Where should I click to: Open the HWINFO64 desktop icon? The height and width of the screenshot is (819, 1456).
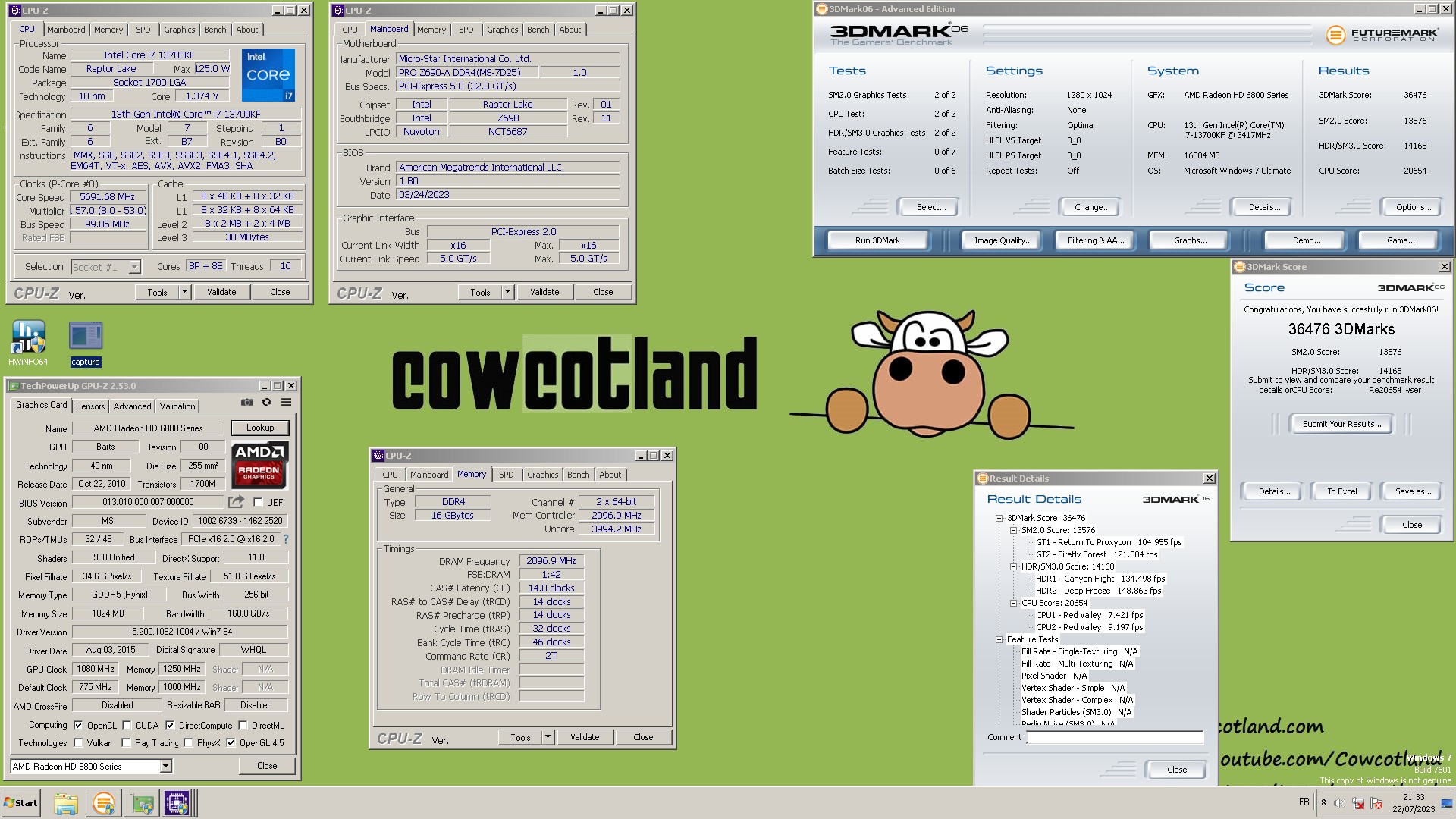click(x=28, y=343)
